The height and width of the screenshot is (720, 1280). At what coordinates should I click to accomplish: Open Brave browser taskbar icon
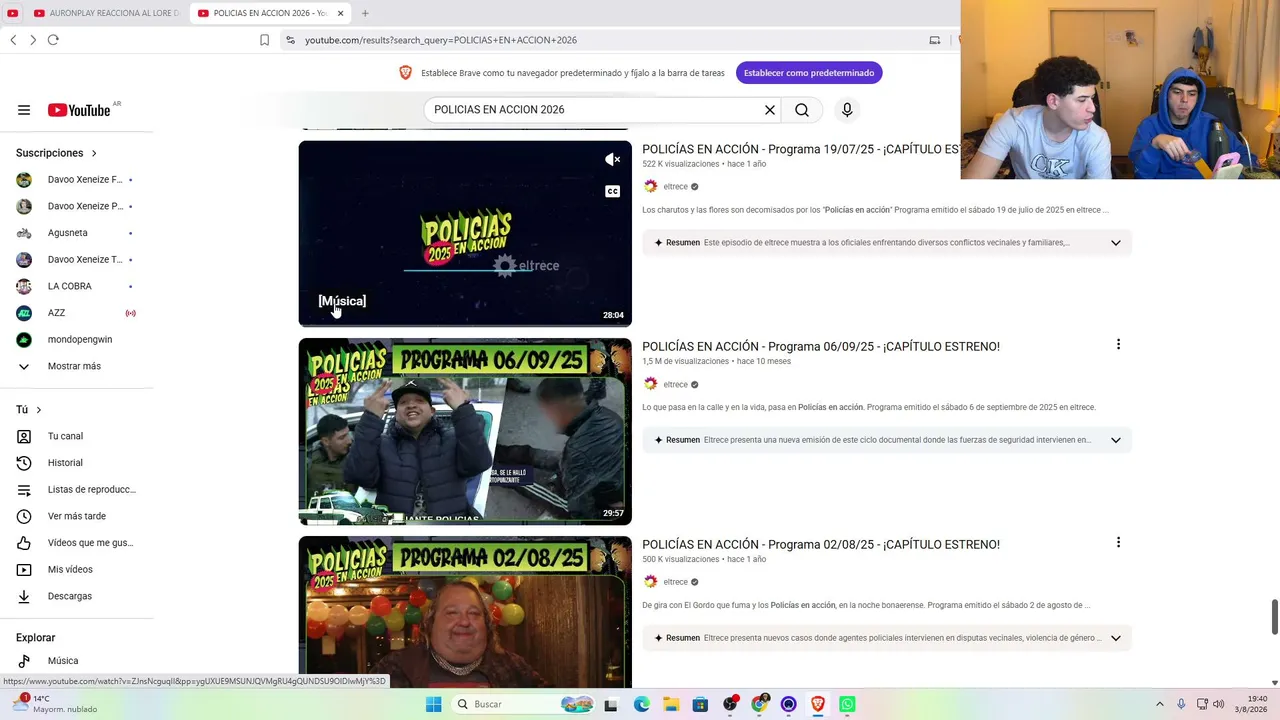click(818, 704)
